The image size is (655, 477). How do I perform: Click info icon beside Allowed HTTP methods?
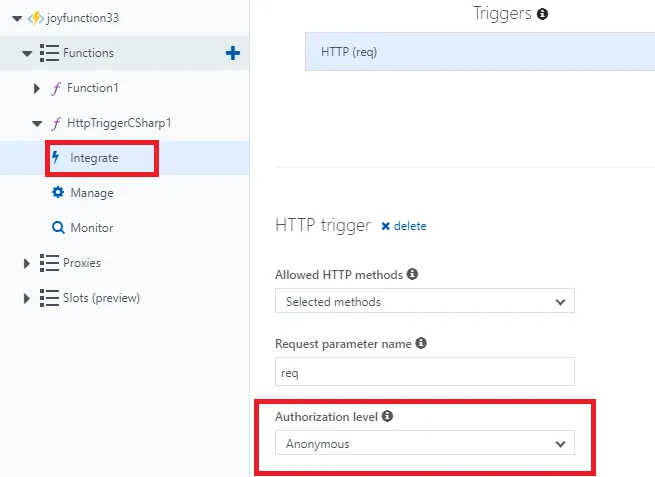point(412,274)
